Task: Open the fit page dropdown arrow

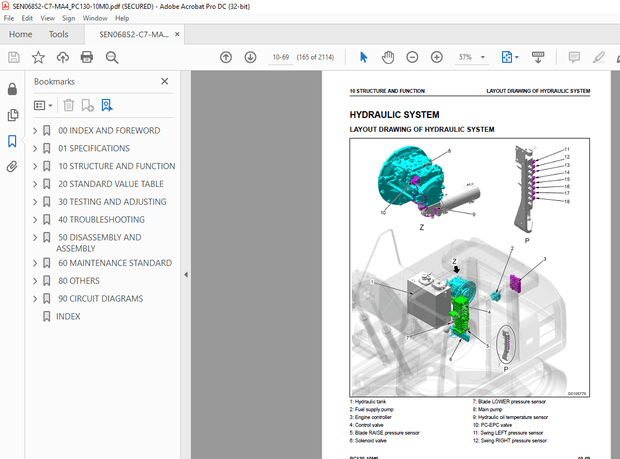Action: [x=517, y=57]
